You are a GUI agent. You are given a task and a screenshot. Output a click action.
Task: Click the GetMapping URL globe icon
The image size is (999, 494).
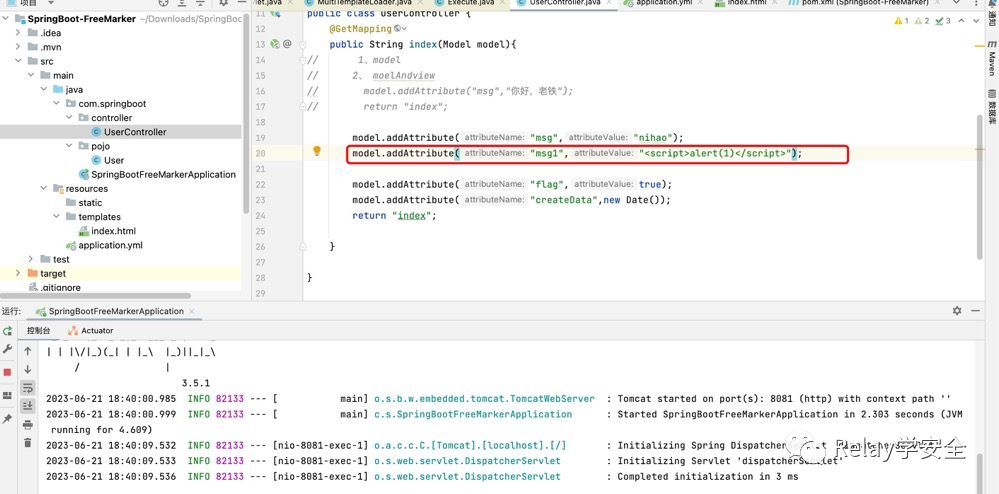click(x=400, y=29)
